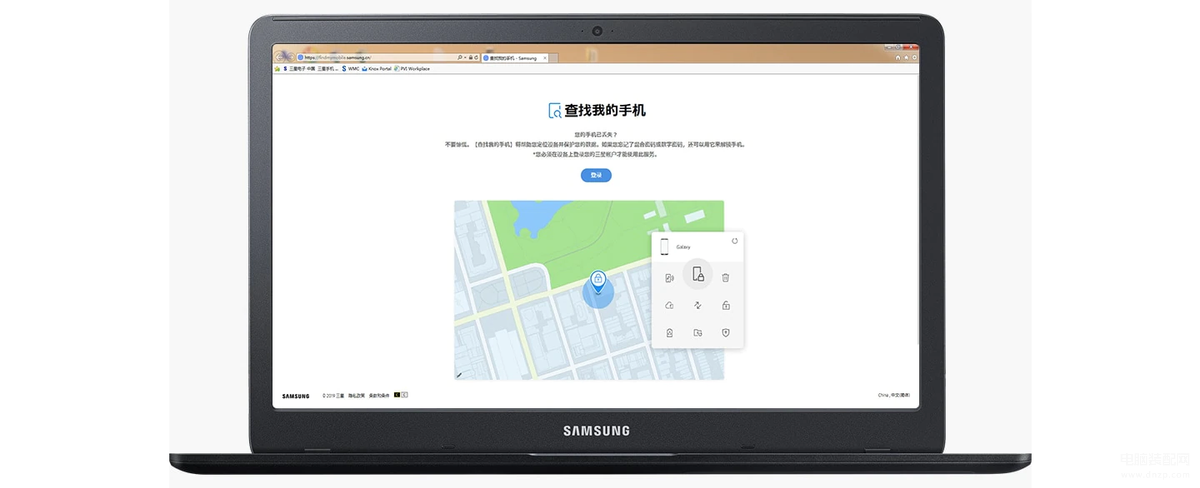The height and width of the screenshot is (488, 1200).
Task: Click the Retrieve calls/messages arrows icon
Action: coord(697,305)
